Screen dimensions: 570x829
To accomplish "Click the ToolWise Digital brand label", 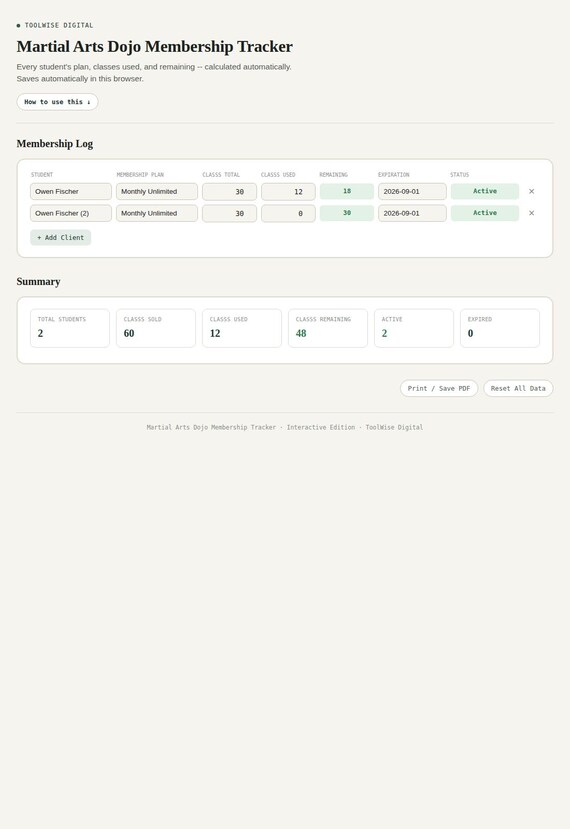I will point(59,25).
